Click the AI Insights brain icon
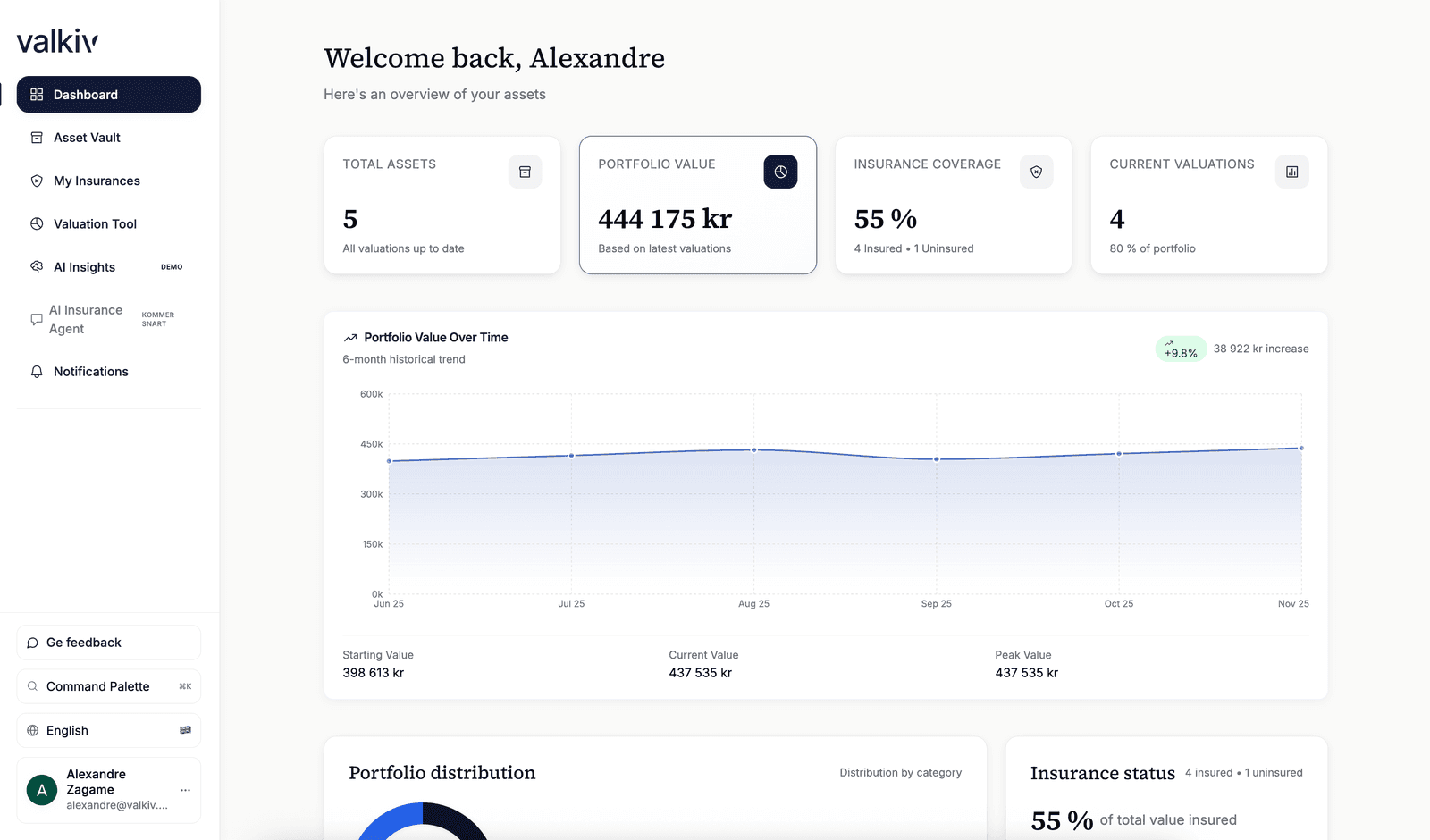The height and width of the screenshot is (840, 1430). click(36, 266)
